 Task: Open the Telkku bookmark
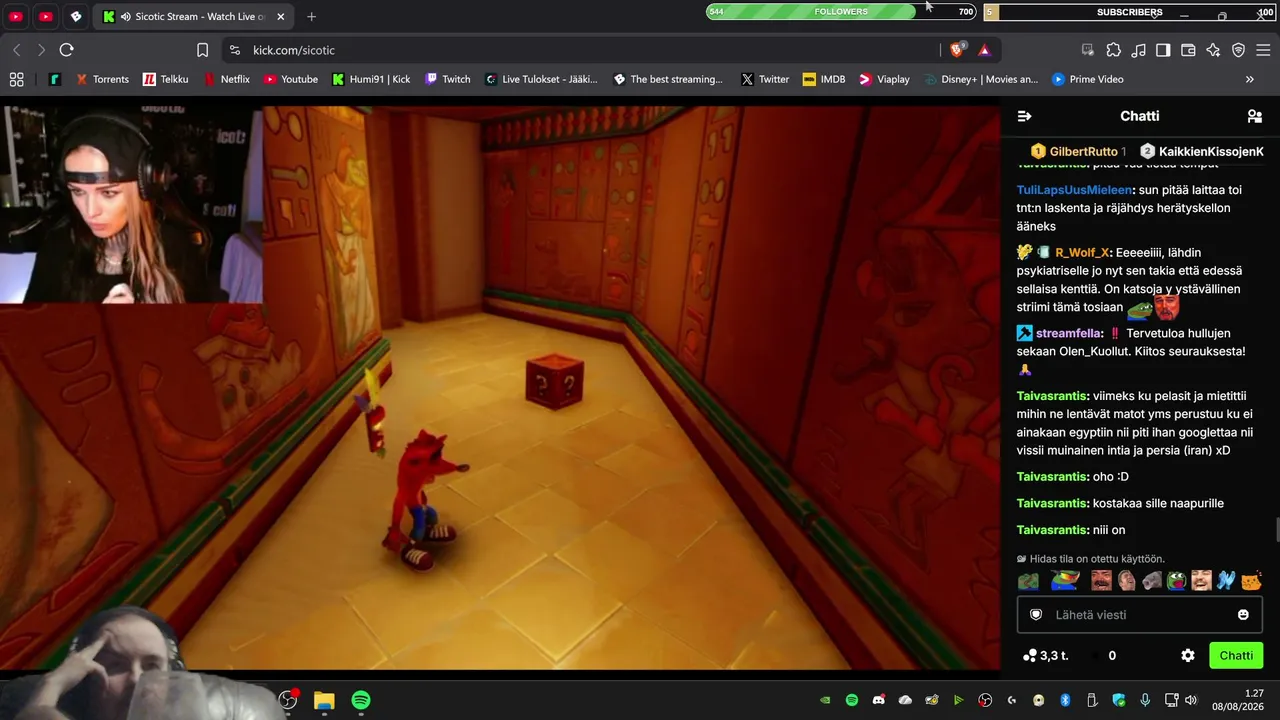click(x=165, y=79)
